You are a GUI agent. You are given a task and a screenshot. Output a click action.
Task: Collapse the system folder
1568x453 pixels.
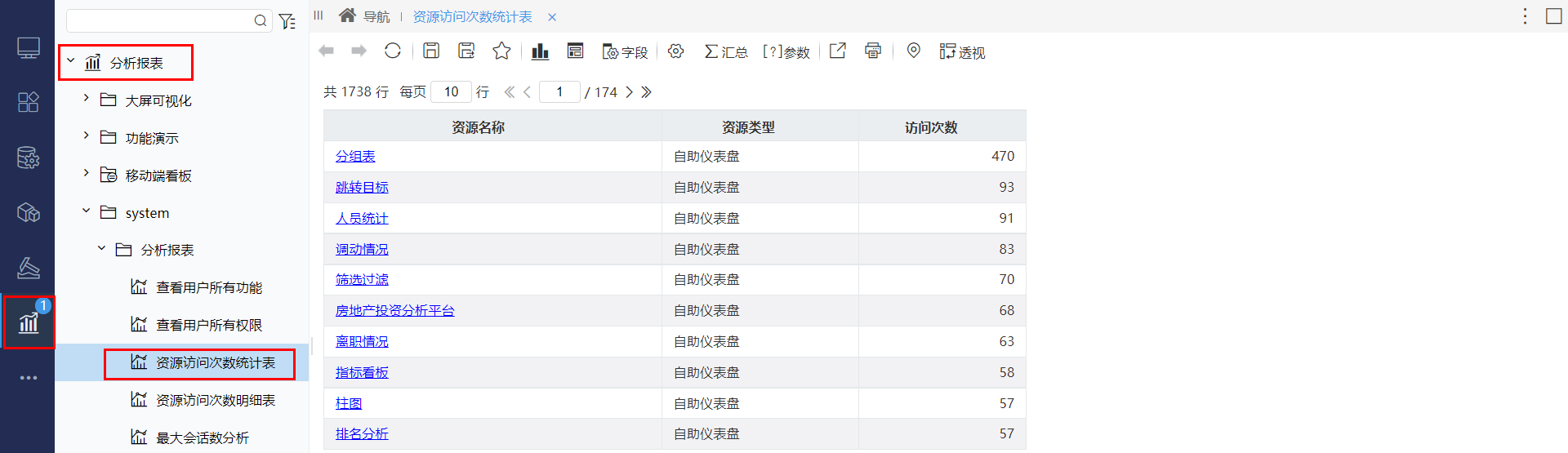[x=86, y=211]
